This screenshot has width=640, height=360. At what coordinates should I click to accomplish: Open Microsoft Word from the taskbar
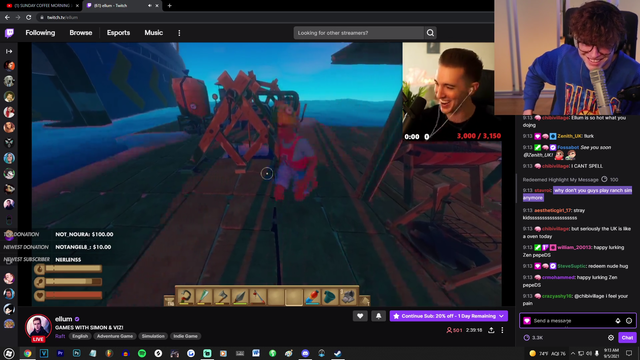[x=256, y=353]
